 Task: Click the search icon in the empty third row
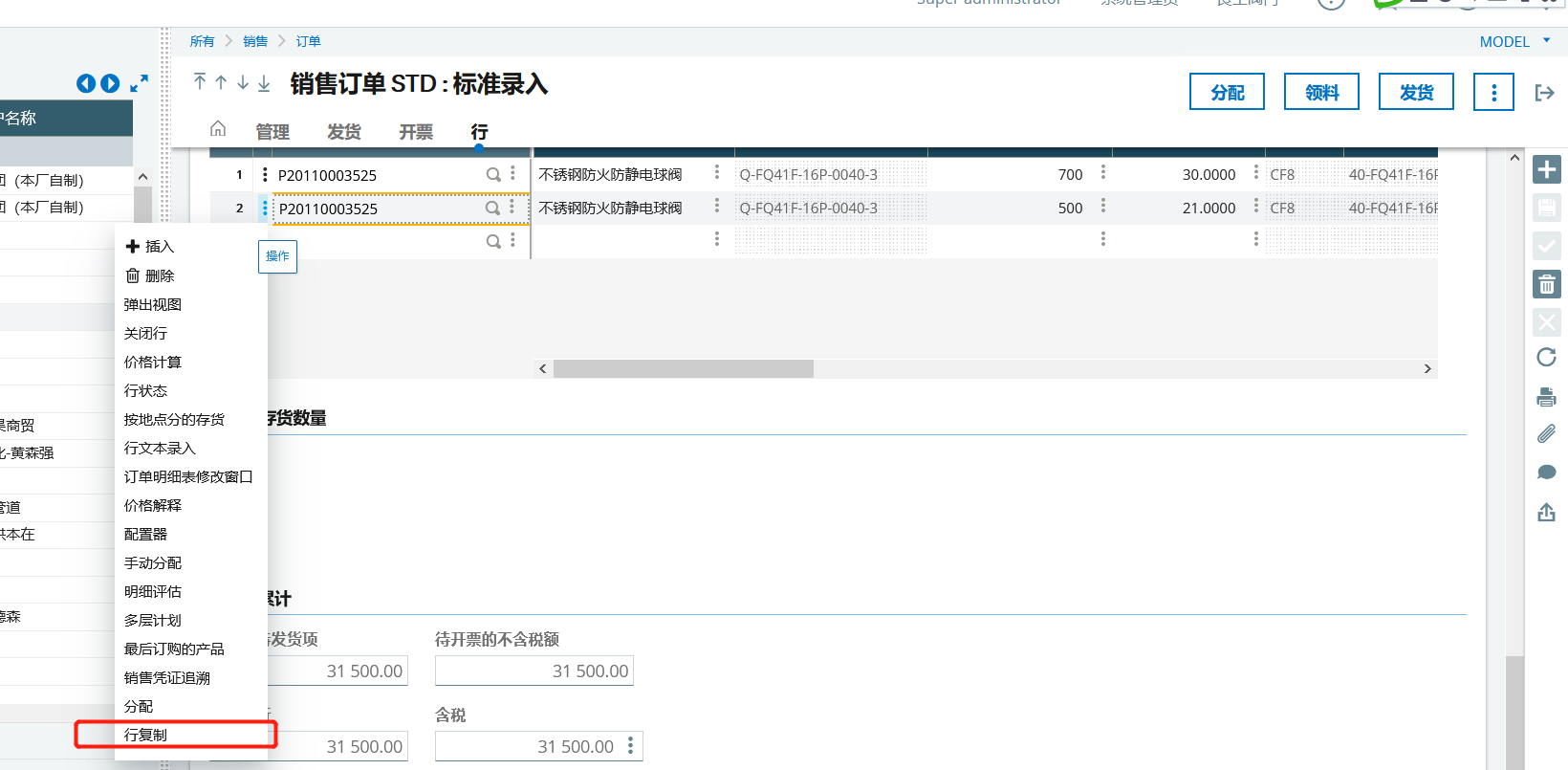point(493,242)
